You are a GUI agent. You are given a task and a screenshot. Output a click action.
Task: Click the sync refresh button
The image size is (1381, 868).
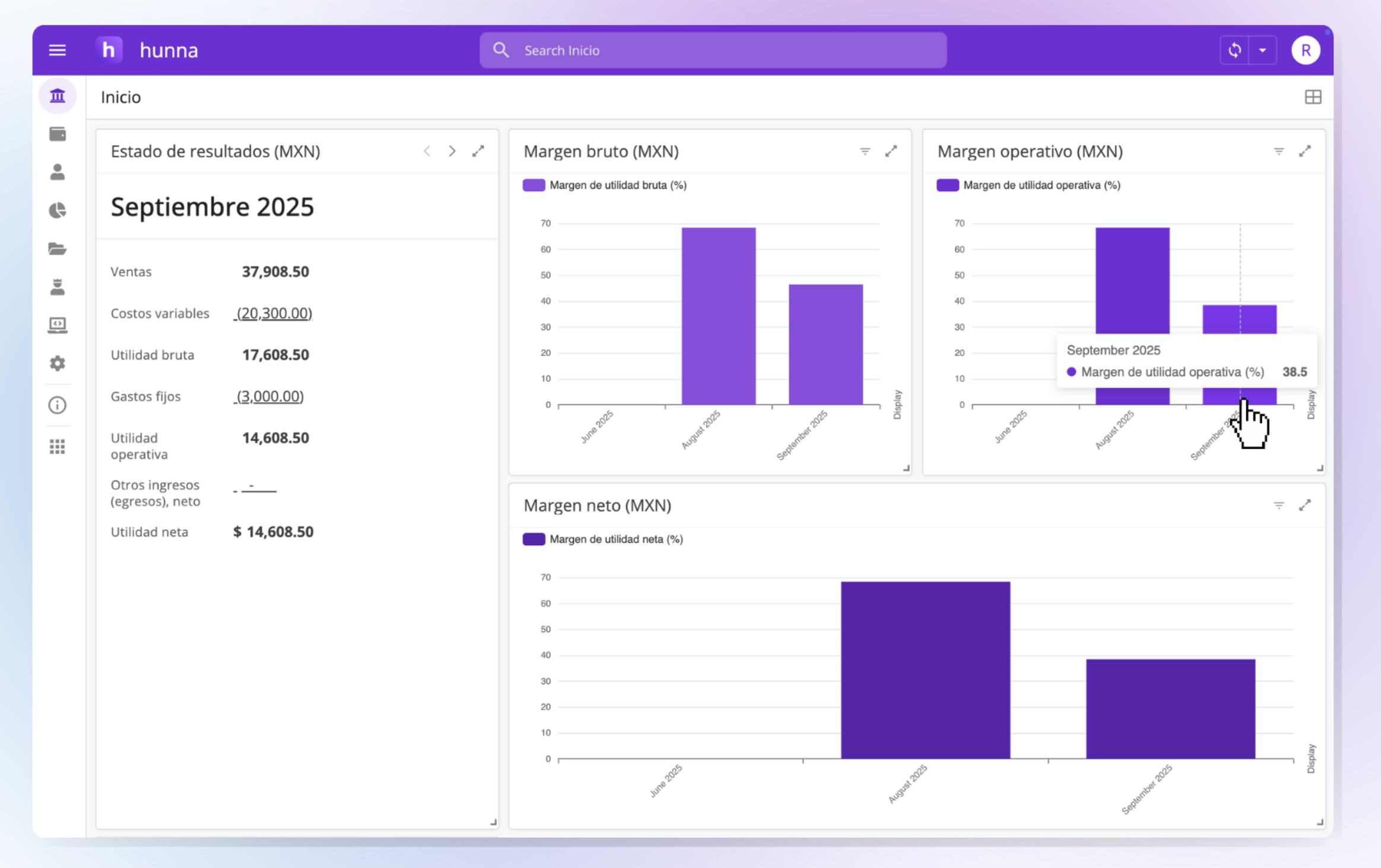point(1234,50)
